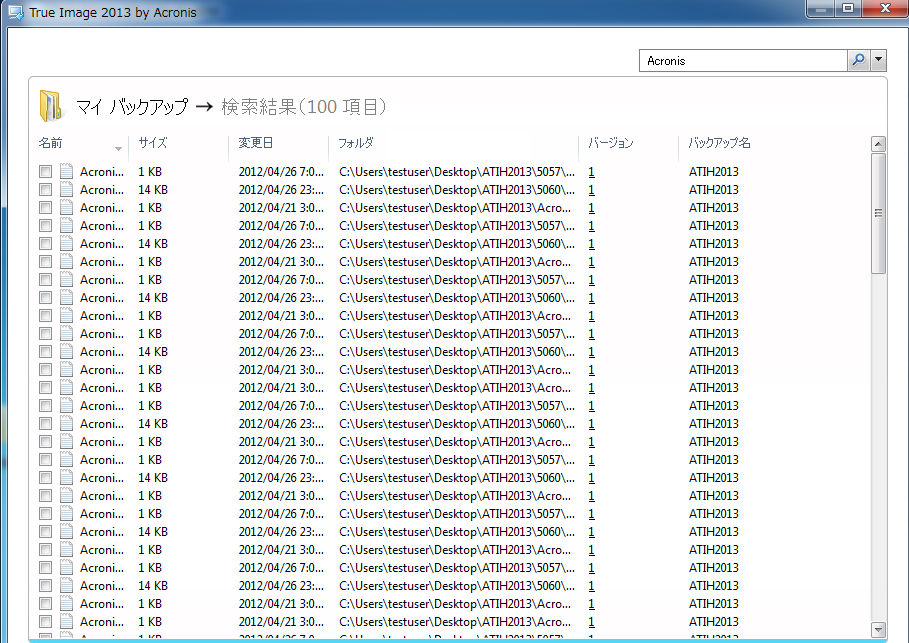
Task: Click the magnifier search button
Action: [858, 60]
